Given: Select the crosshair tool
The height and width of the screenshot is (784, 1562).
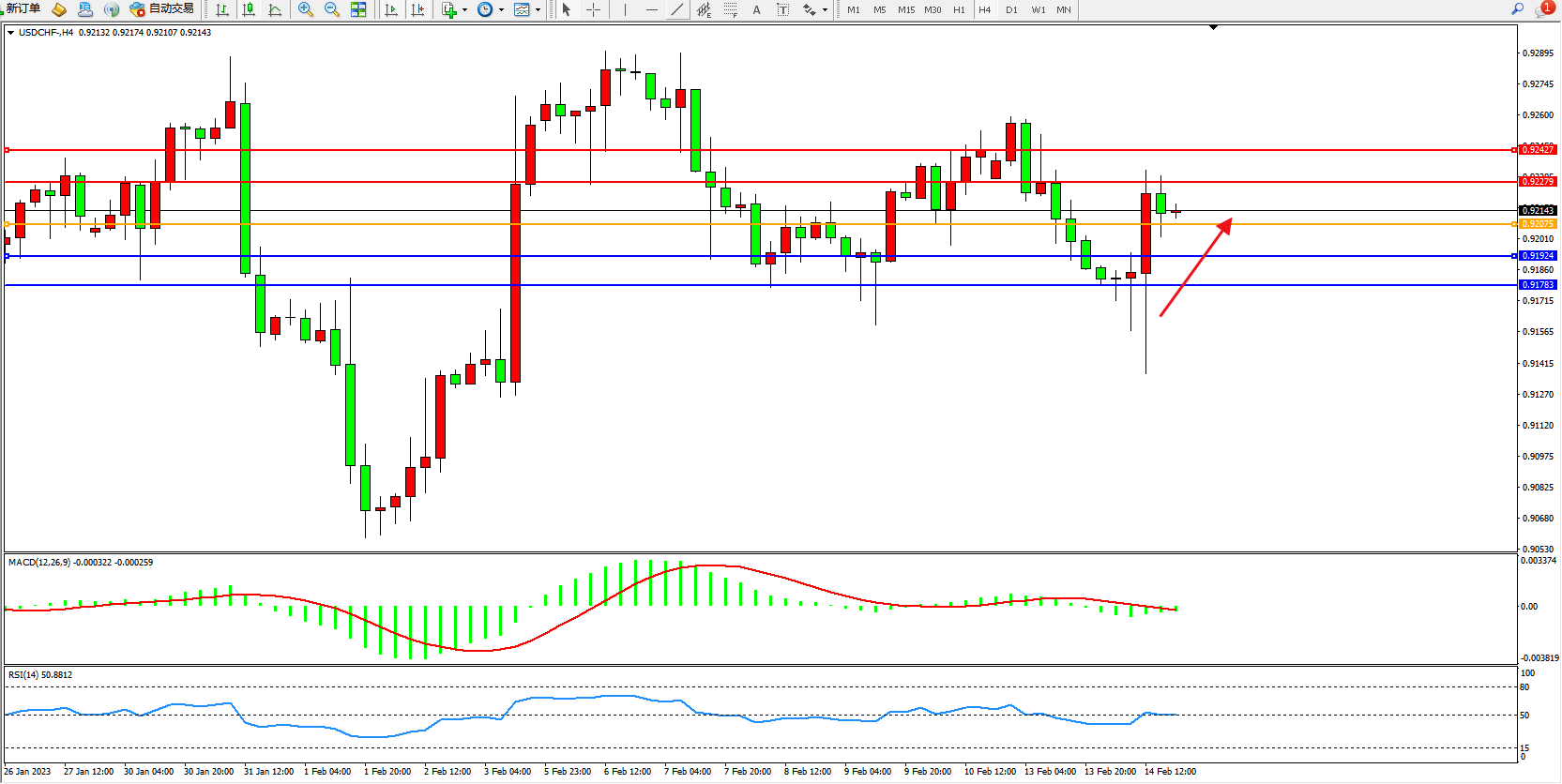Looking at the screenshot, I should click(x=593, y=9).
